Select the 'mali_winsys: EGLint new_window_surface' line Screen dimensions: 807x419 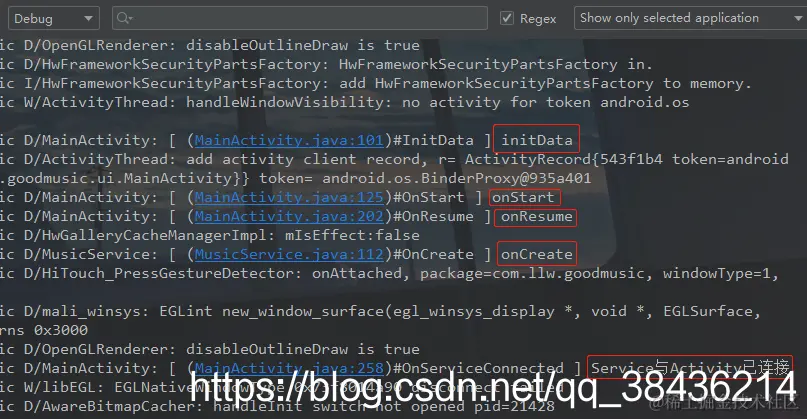click(380, 311)
